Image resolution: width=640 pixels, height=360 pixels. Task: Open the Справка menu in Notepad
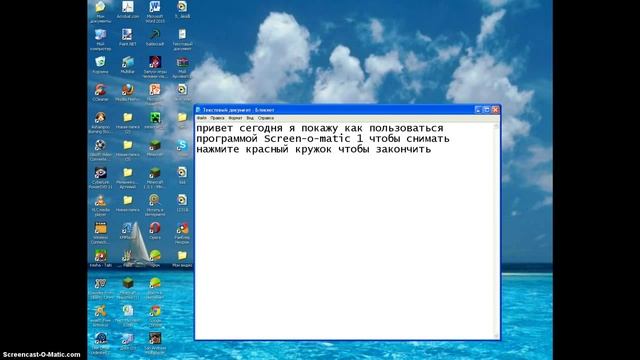266,118
